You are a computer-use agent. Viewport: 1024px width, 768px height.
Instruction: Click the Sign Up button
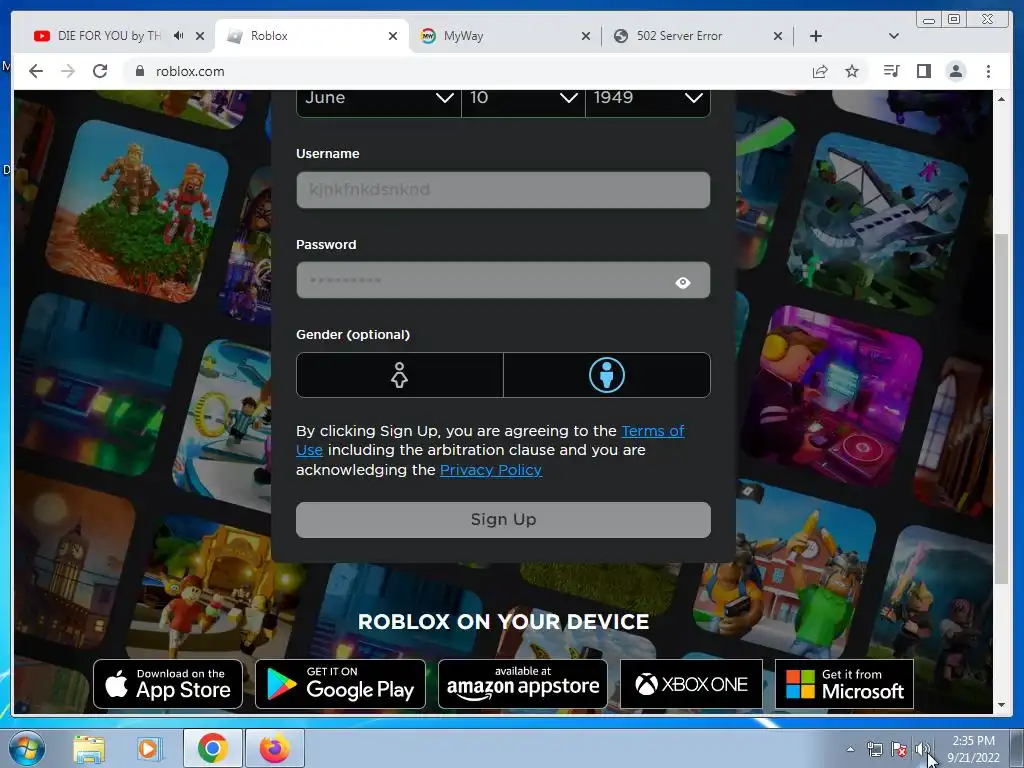tap(503, 520)
